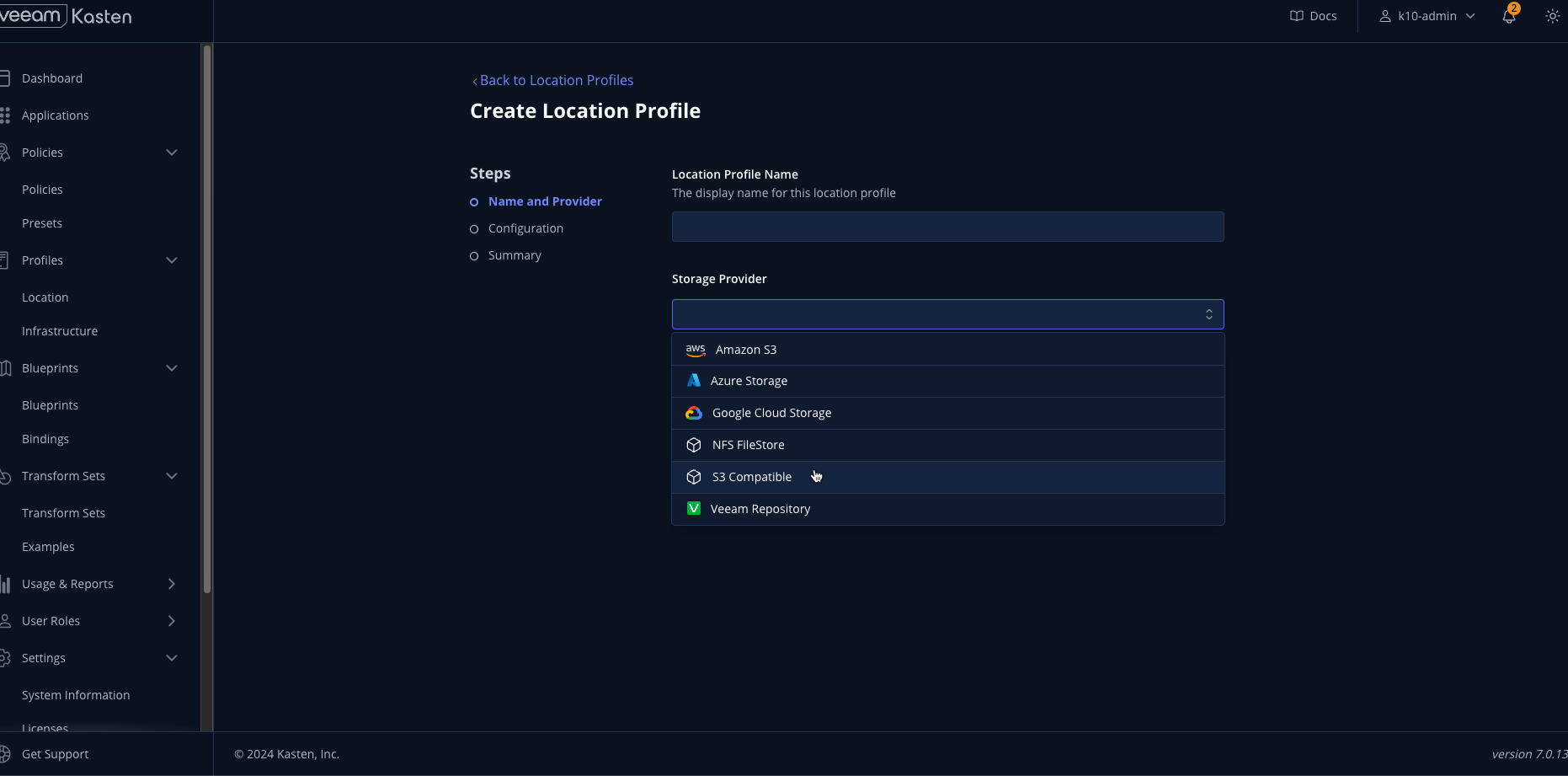Open System Information under Settings
The width and height of the screenshot is (1568, 776).
pos(76,695)
